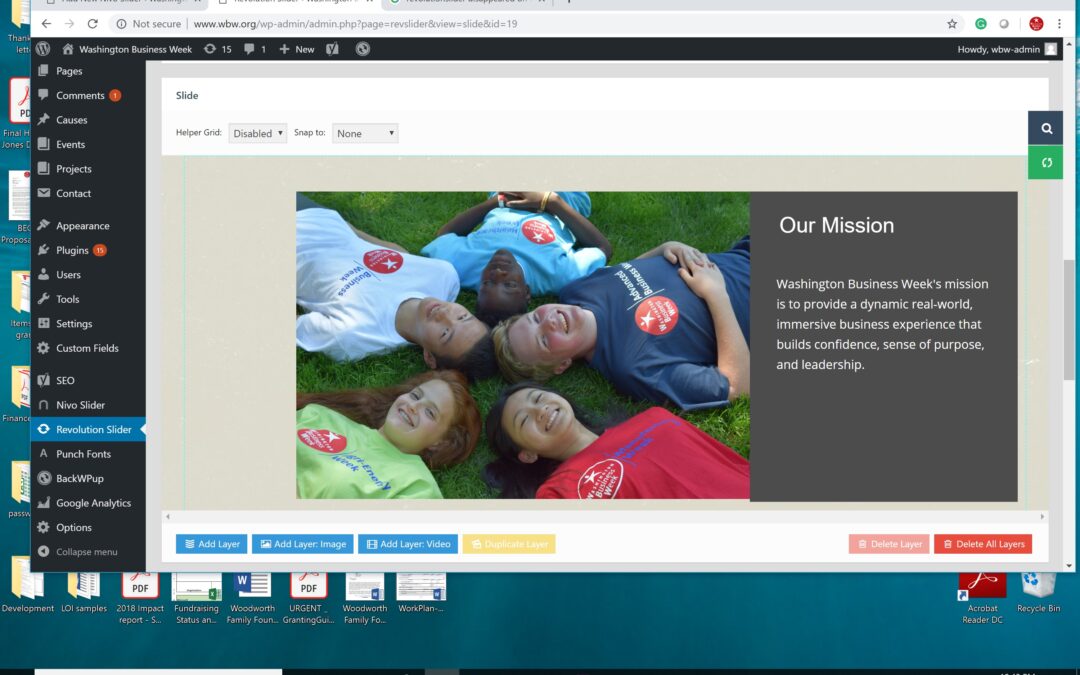Image resolution: width=1080 pixels, height=675 pixels.
Task: Click the Washington Business Week site link
Action: [x=127, y=49]
